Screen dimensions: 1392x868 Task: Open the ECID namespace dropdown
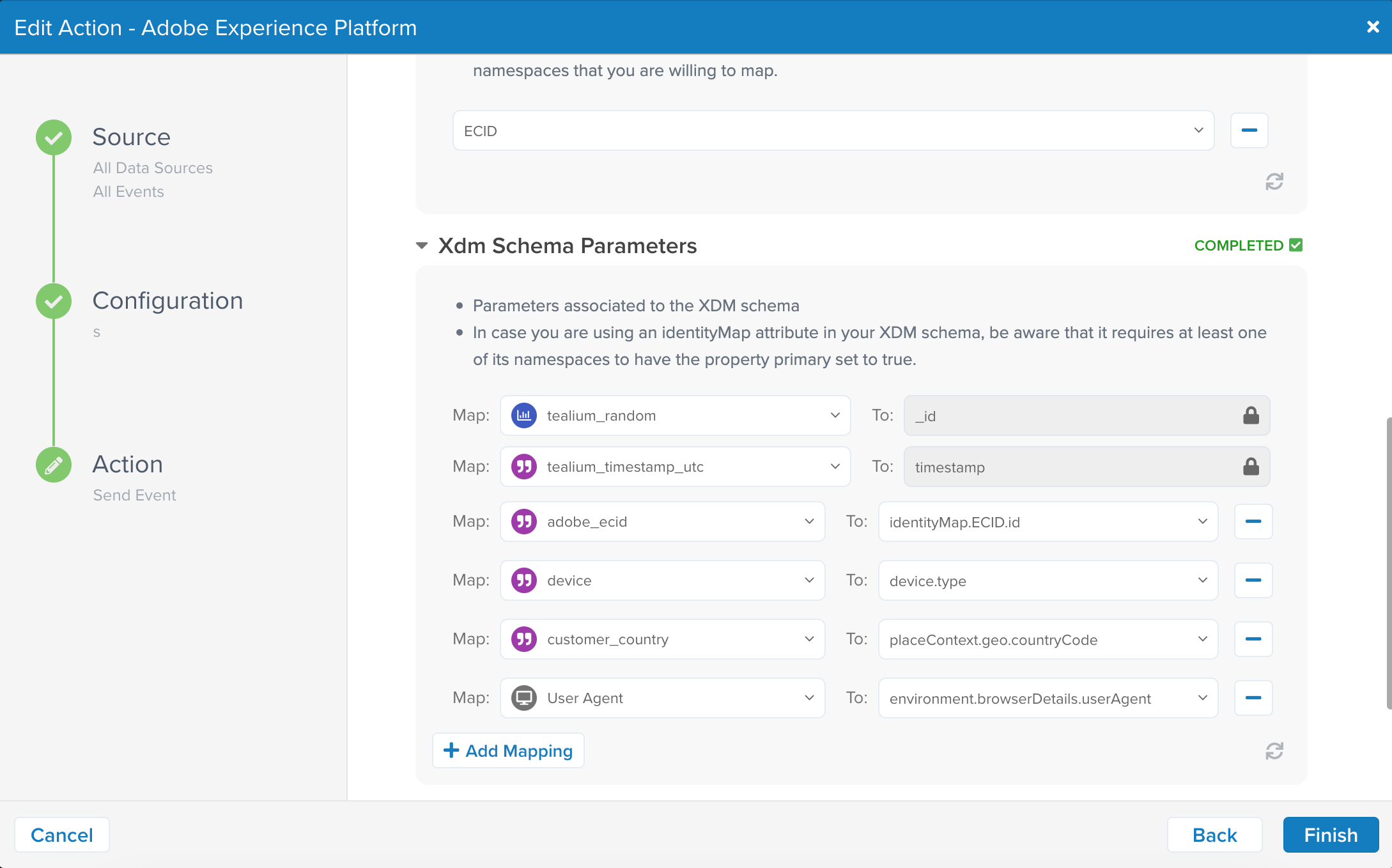click(x=833, y=130)
